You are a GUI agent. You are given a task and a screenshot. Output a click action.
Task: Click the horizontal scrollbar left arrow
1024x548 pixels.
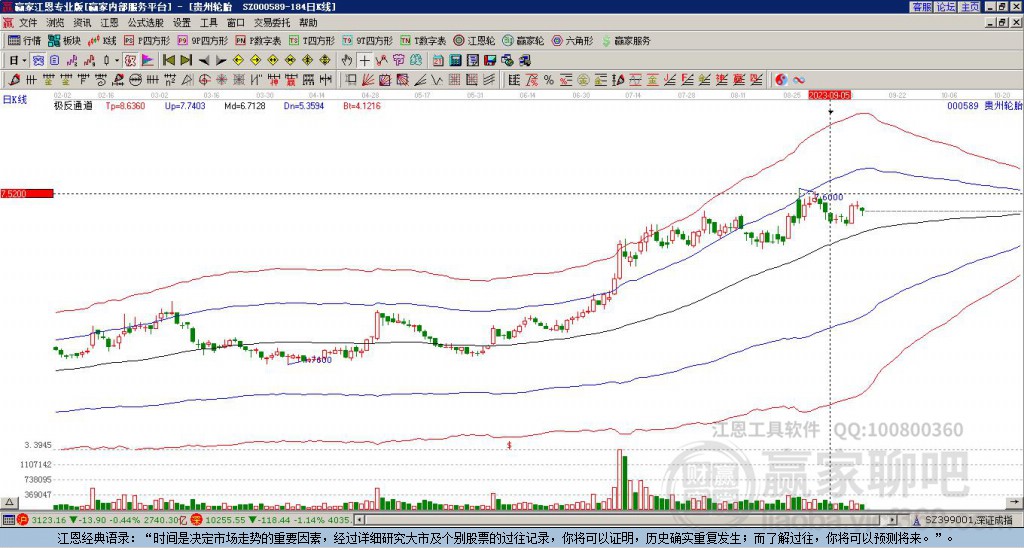(359, 520)
